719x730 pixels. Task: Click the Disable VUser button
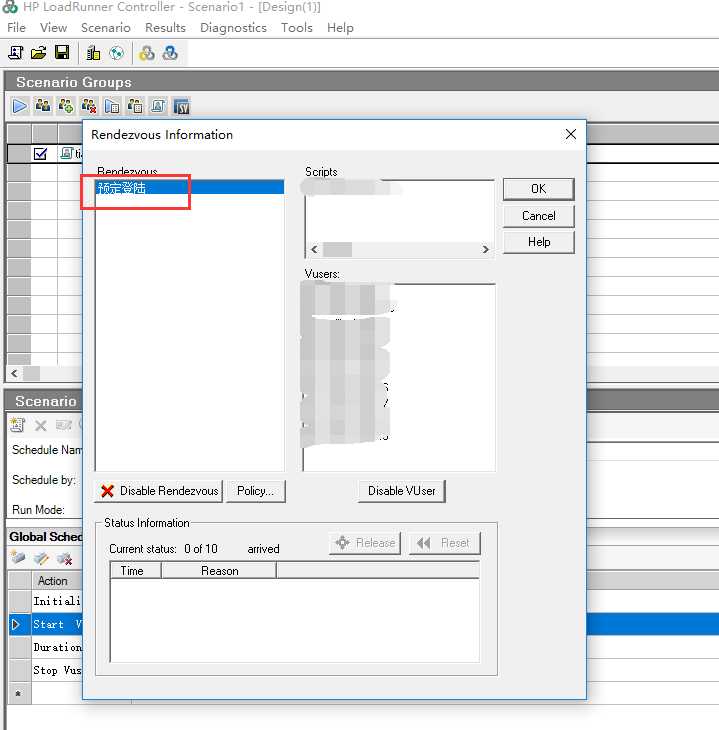401,491
